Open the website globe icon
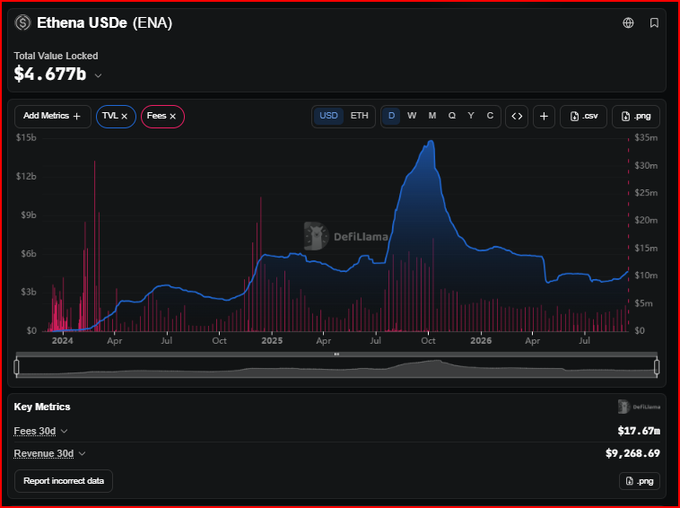Image resolution: width=680 pixels, height=508 pixels. (x=628, y=23)
